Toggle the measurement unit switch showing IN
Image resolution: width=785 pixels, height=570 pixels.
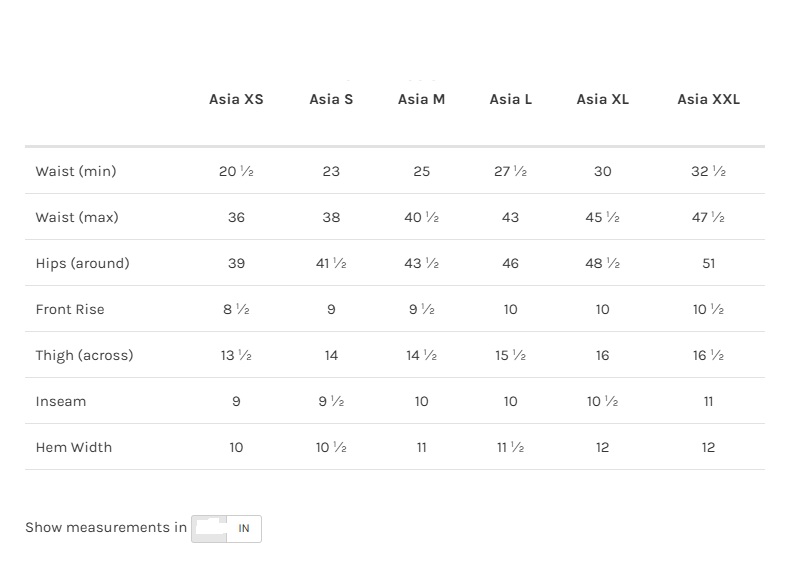[x=227, y=528]
